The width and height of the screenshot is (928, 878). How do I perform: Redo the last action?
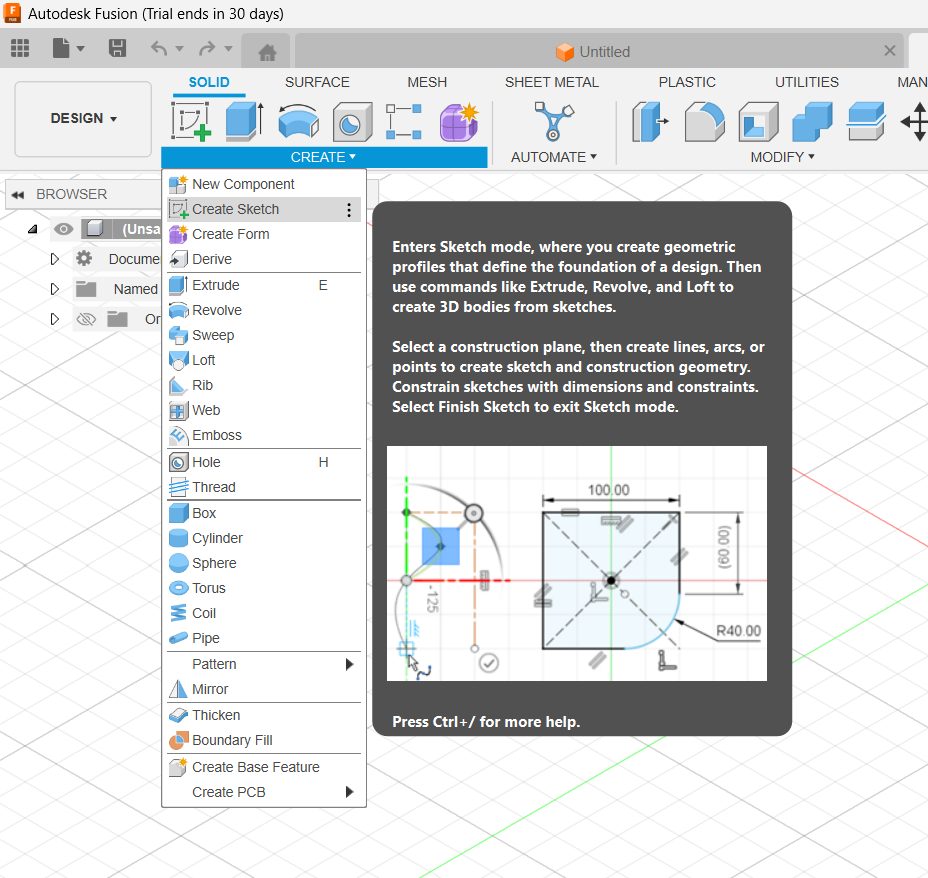click(207, 48)
